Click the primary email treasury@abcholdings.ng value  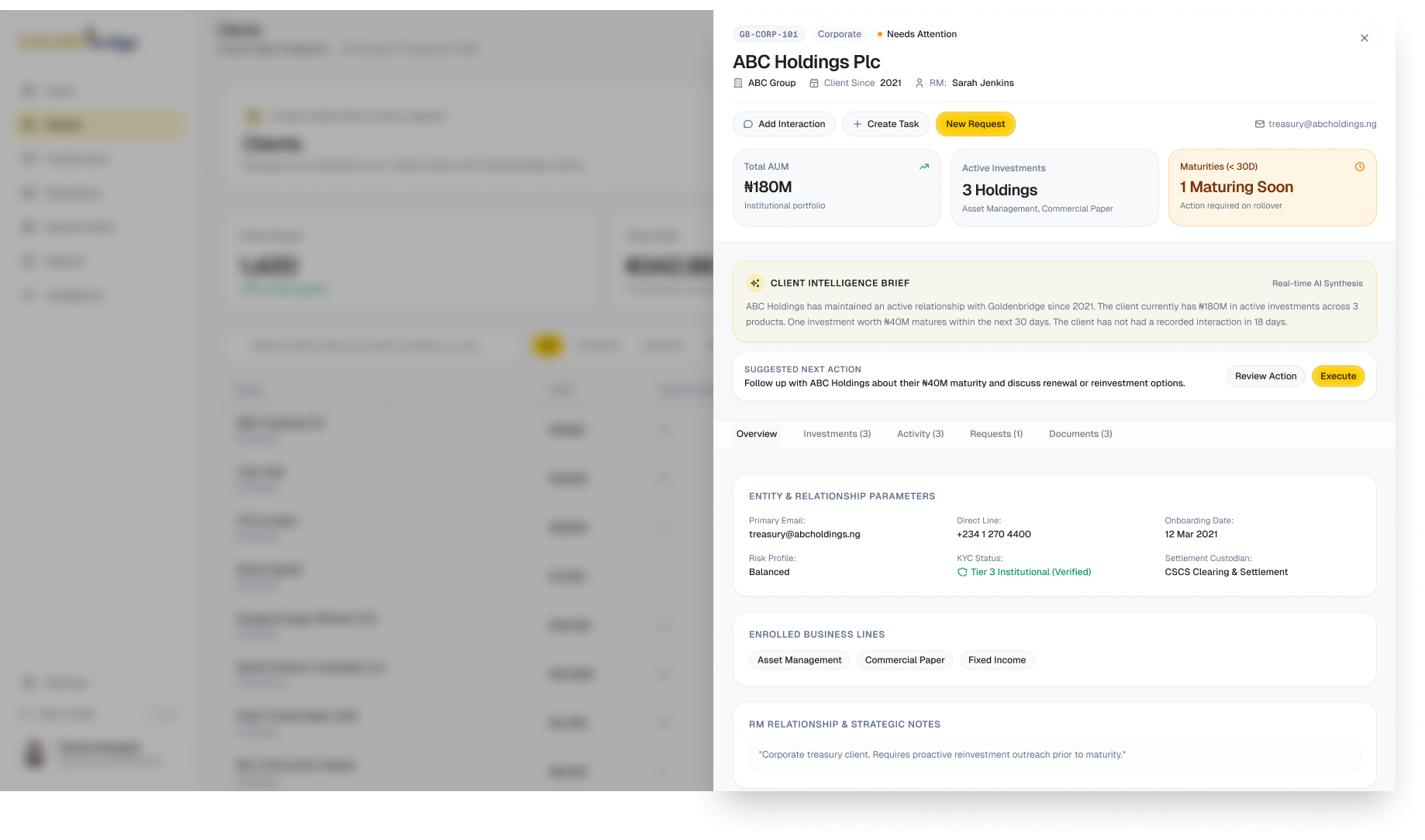[x=804, y=534]
